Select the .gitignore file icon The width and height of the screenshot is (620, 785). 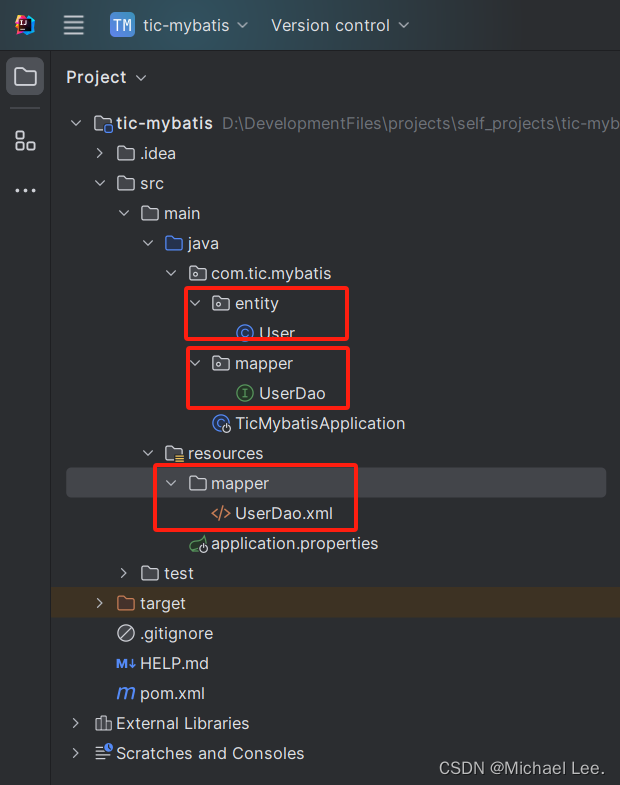click(126, 633)
